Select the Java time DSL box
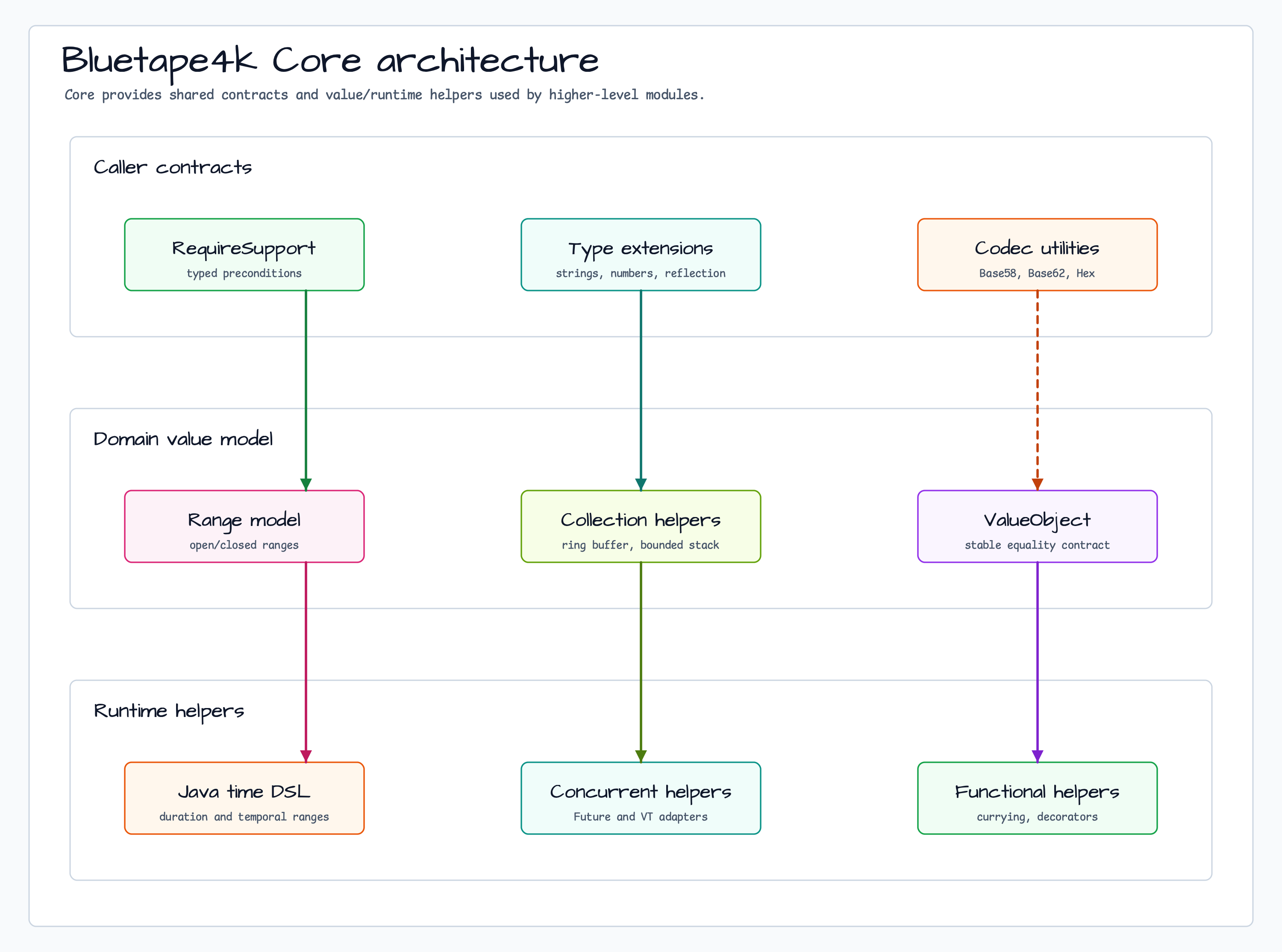Image resolution: width=1282 pixels, height=952 pixels. [244, 798]
